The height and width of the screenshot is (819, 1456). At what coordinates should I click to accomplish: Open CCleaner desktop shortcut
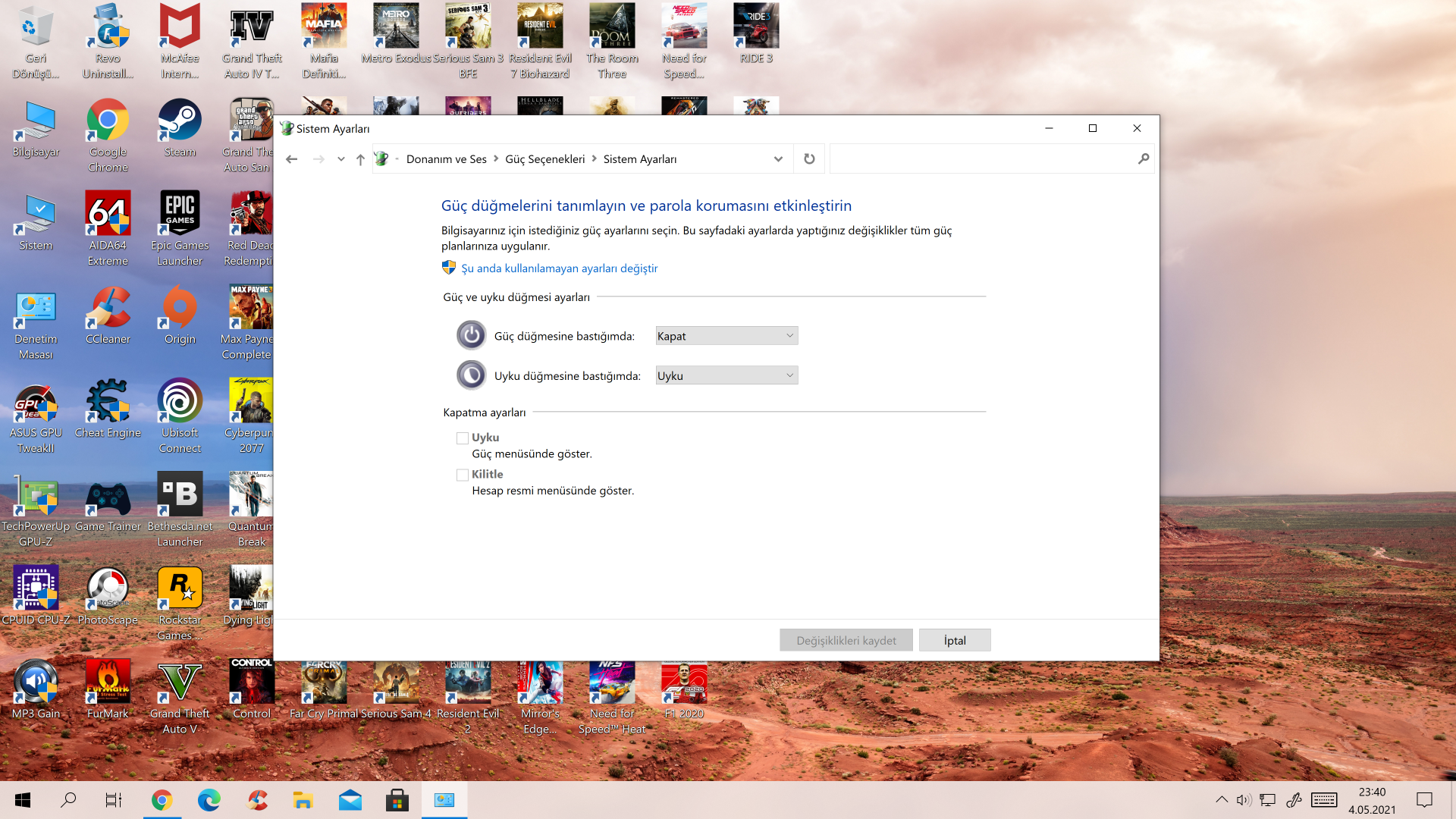coord(108,317)
